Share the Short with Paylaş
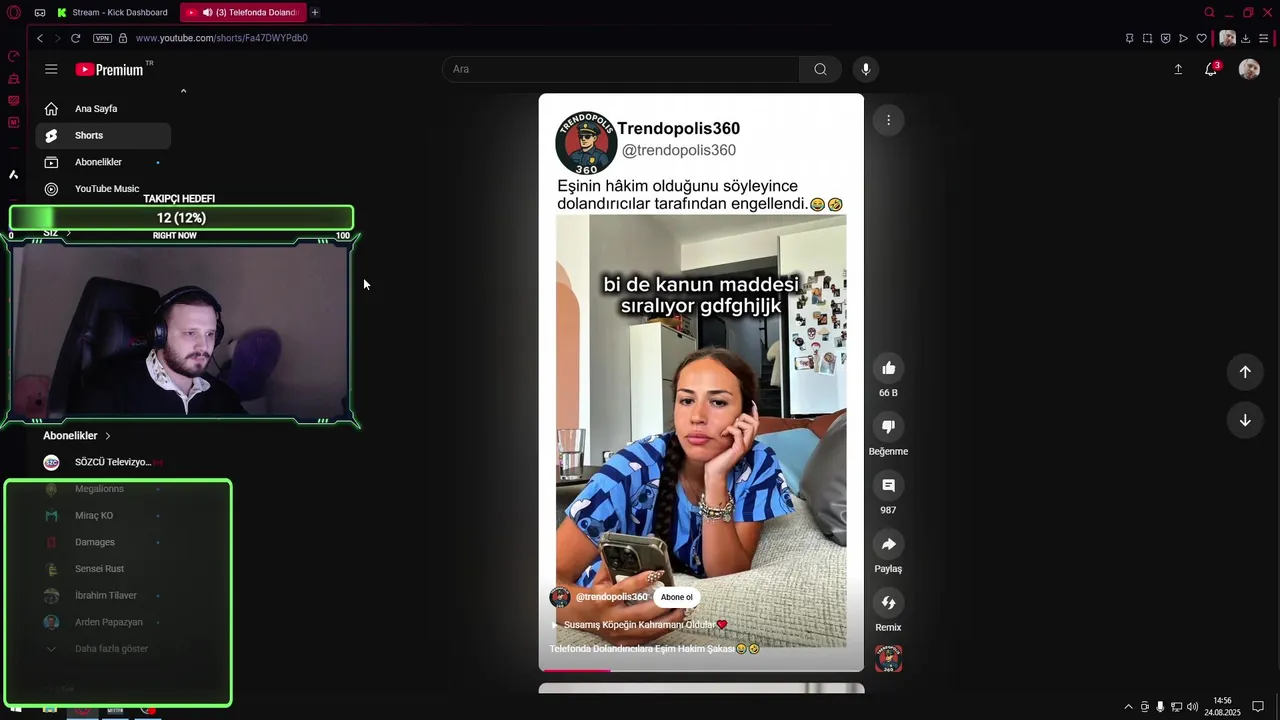 click(888, 544)
